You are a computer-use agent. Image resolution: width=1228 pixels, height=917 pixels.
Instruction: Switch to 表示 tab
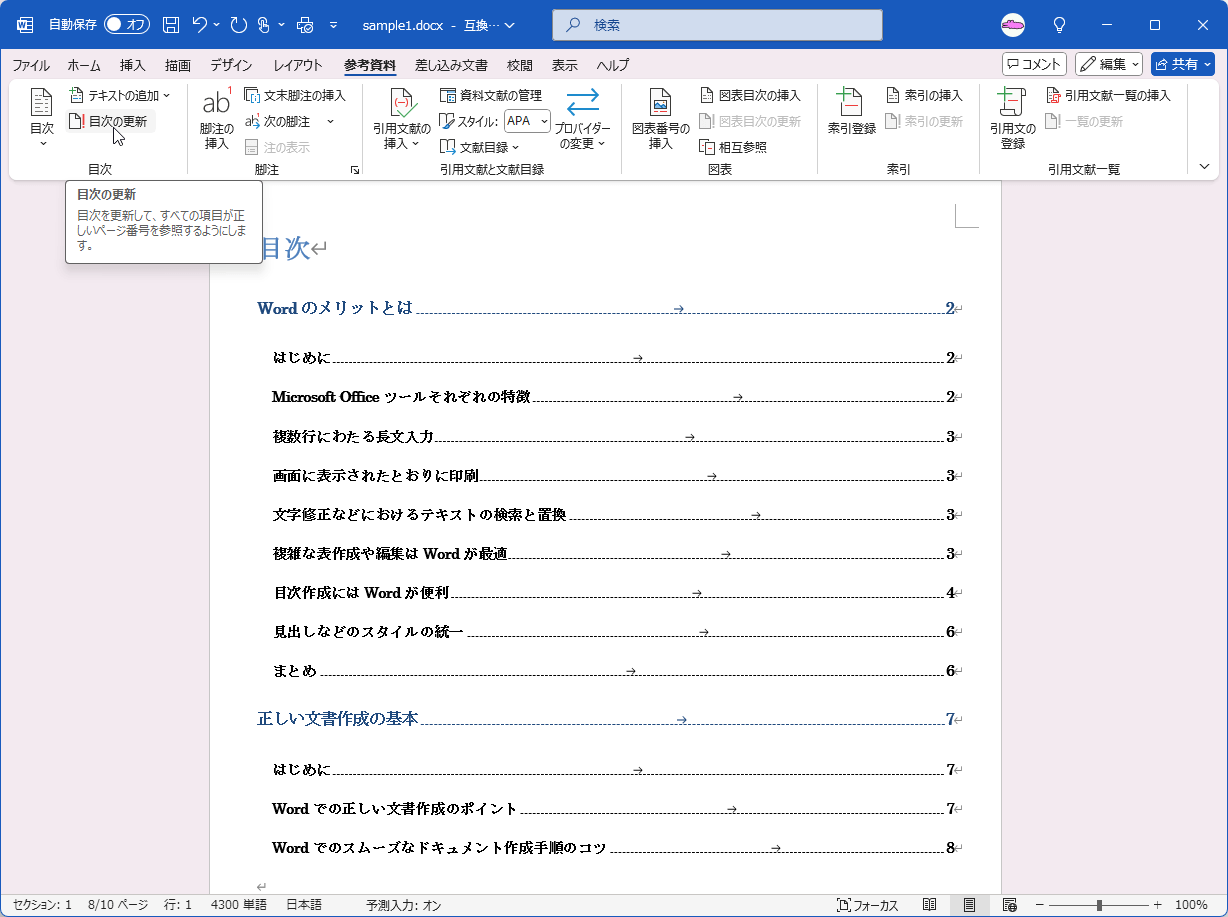coord(565,65)
